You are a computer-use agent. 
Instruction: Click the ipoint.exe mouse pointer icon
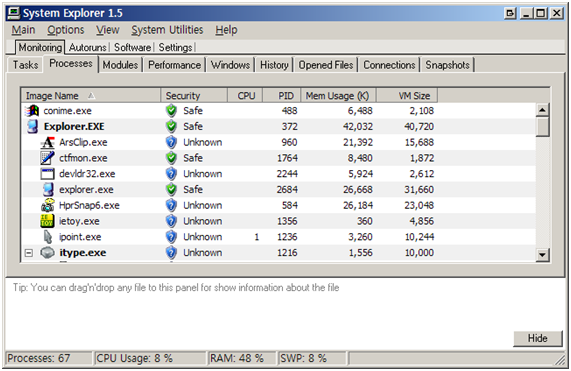pos(48,237)
